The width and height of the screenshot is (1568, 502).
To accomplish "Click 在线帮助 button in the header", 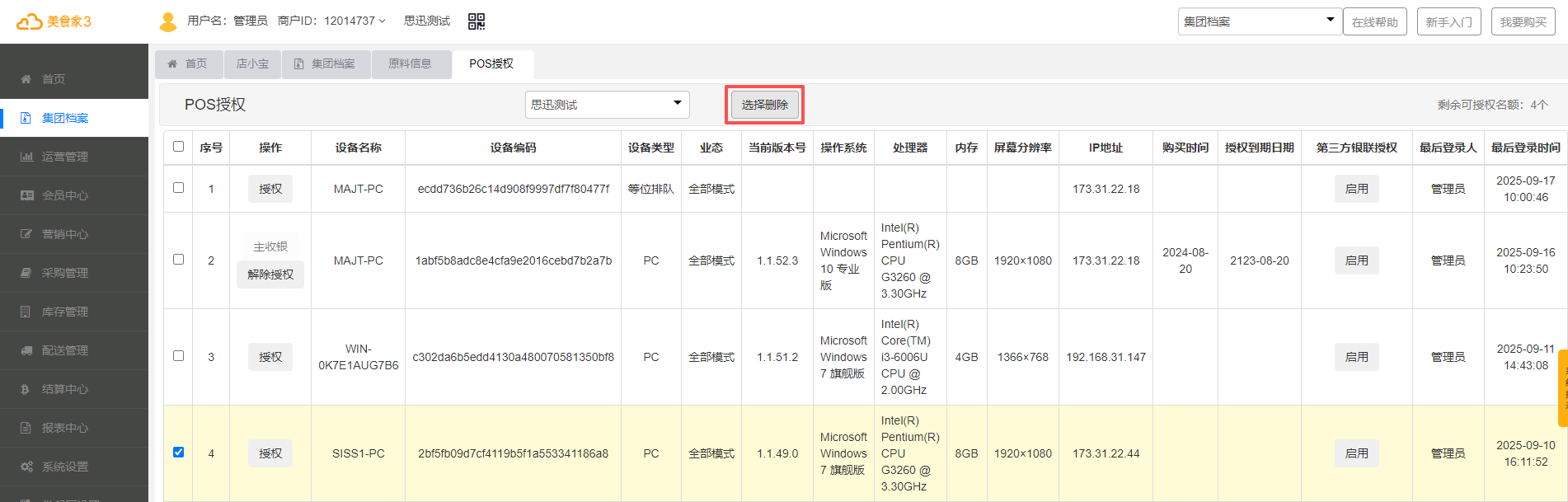I will point(1374,22).
